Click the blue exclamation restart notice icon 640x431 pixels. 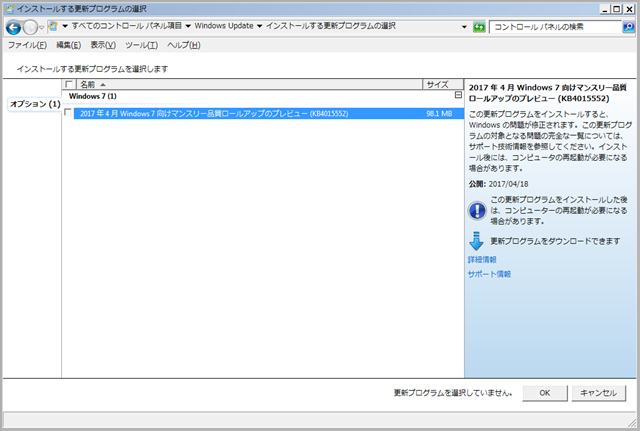(x=477, y=211)
